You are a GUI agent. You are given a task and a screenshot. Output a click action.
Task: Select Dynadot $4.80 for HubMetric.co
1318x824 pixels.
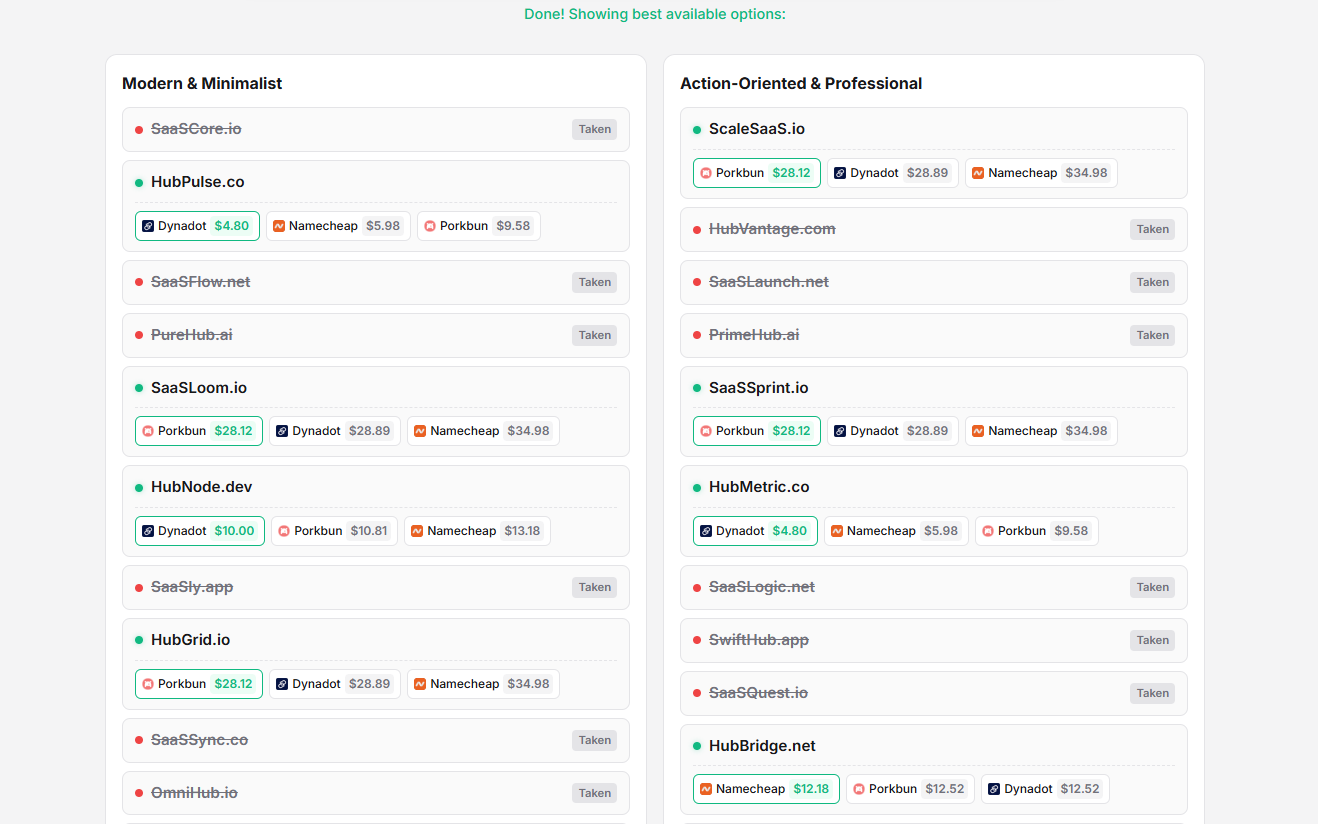(x=755, y=531)
